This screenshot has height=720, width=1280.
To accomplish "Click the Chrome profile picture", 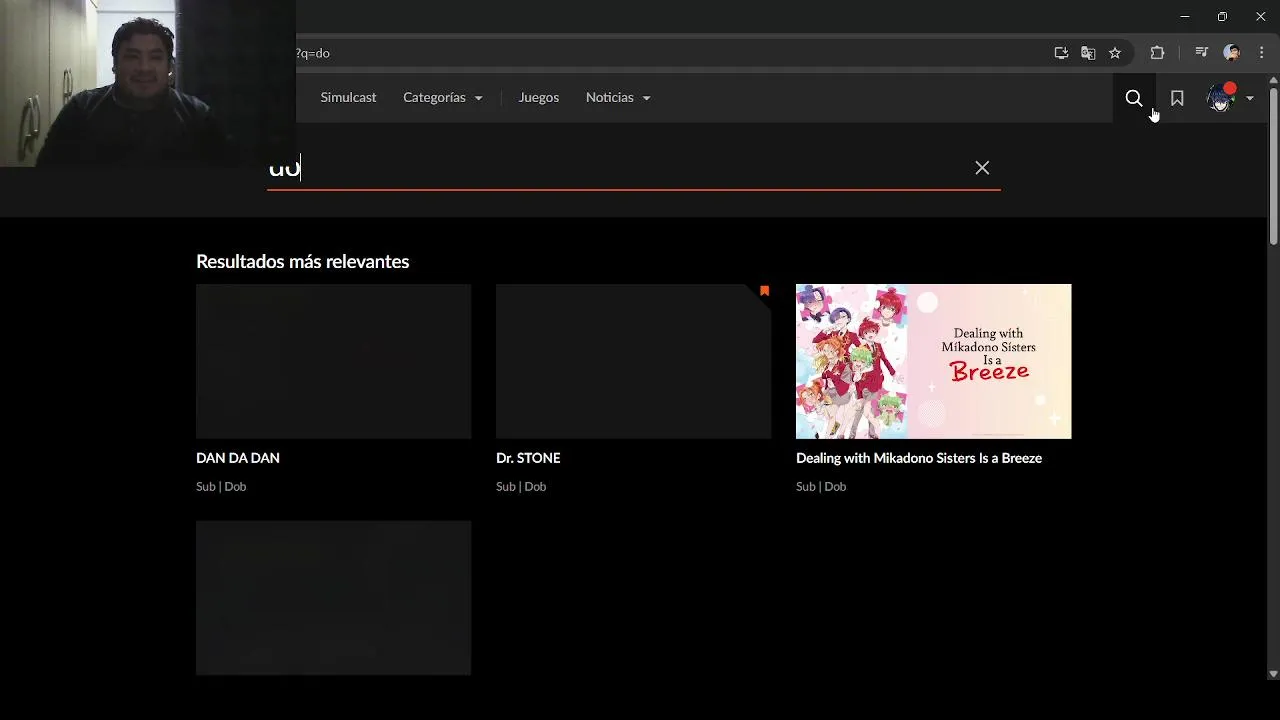I will [x=1232, y=53].
